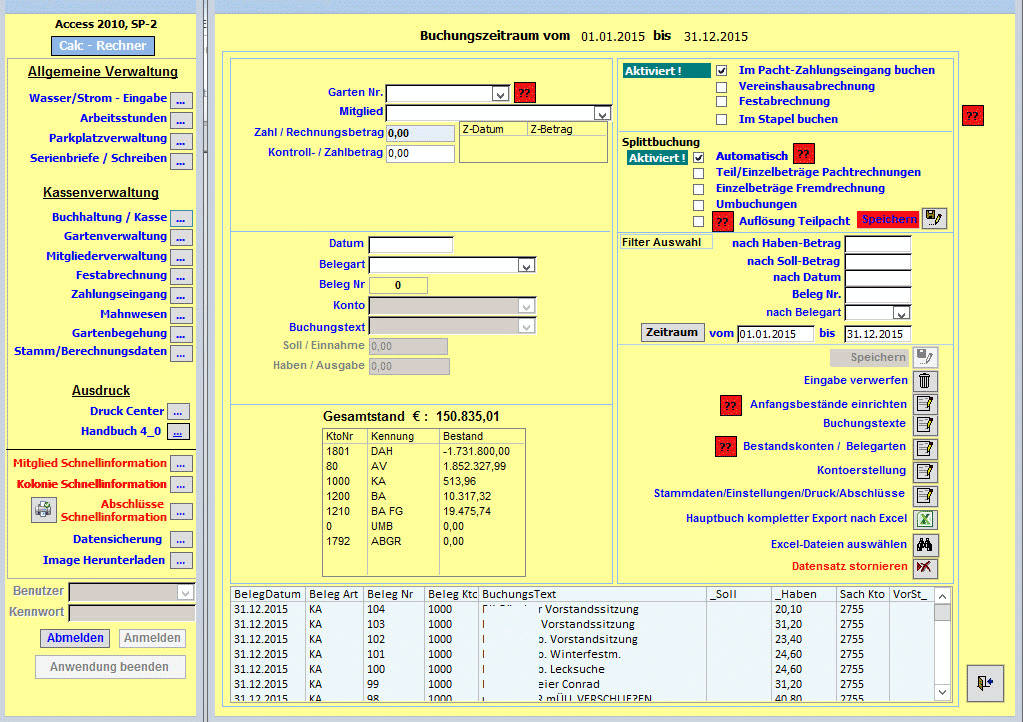Check the Festabrechnung checkbox
Viewport: 1023px width, 722px height.
721,102
